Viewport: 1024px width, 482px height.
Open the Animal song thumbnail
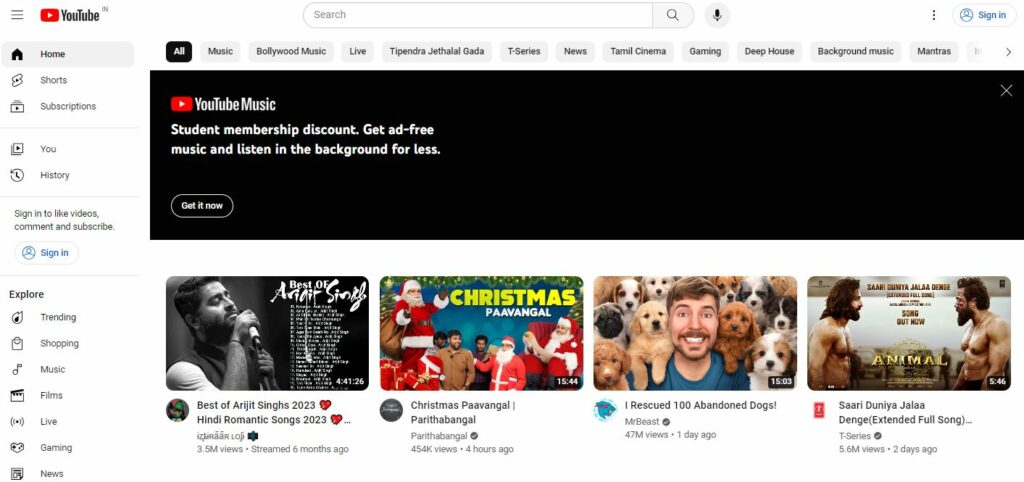[909, 333]
